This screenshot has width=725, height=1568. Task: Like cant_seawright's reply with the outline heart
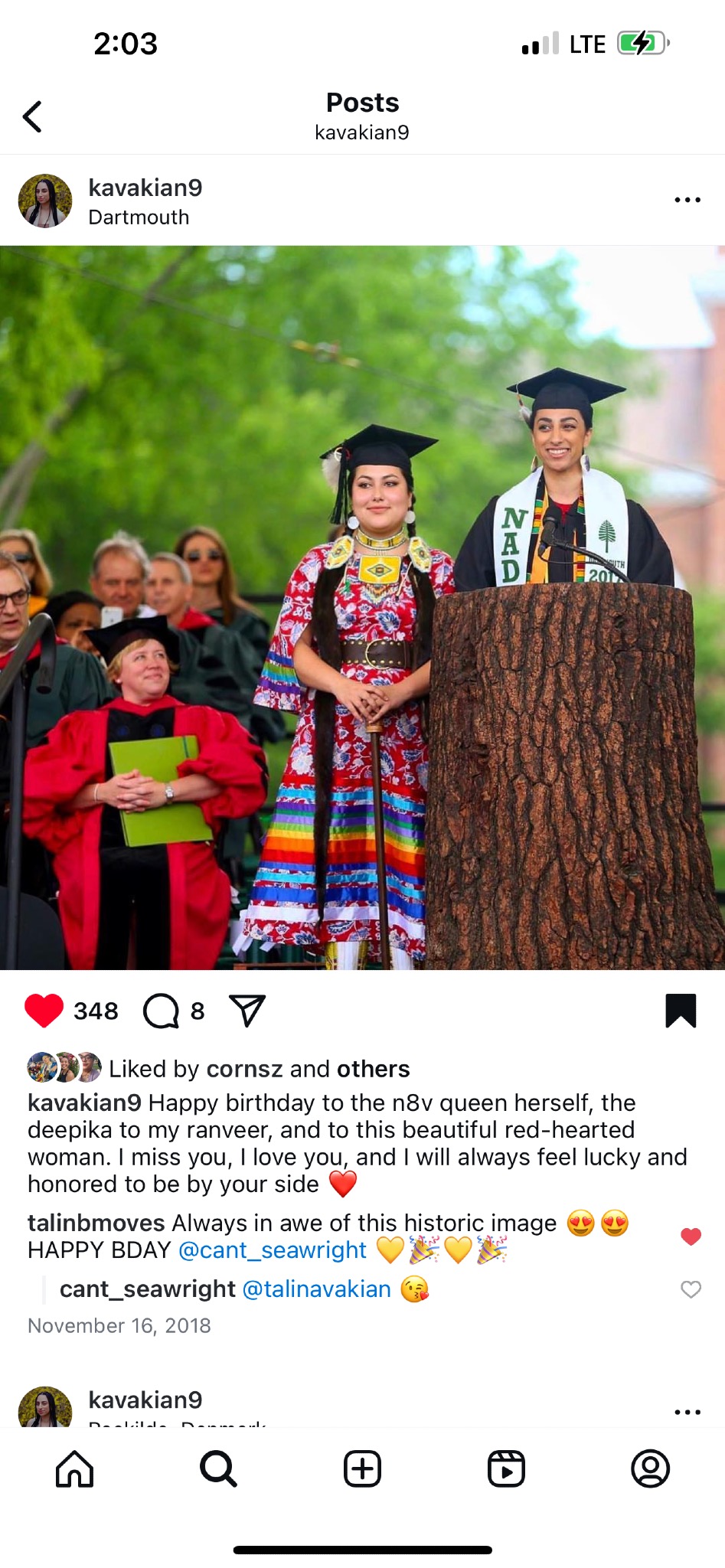(x=691, y=1289)
